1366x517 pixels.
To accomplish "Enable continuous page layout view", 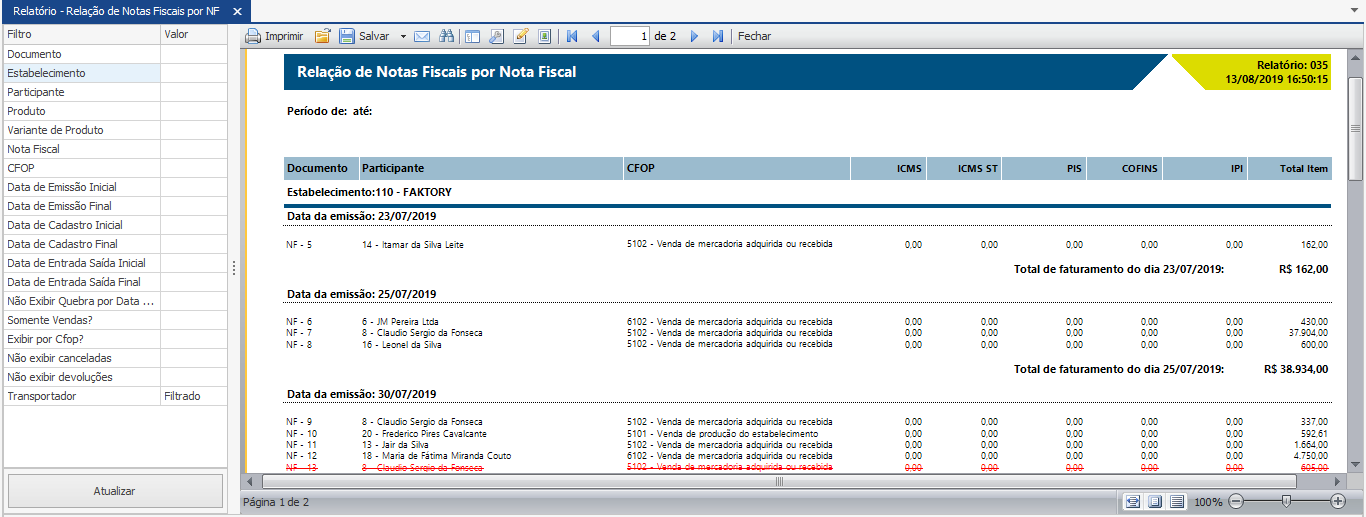I will point(1177,501).
